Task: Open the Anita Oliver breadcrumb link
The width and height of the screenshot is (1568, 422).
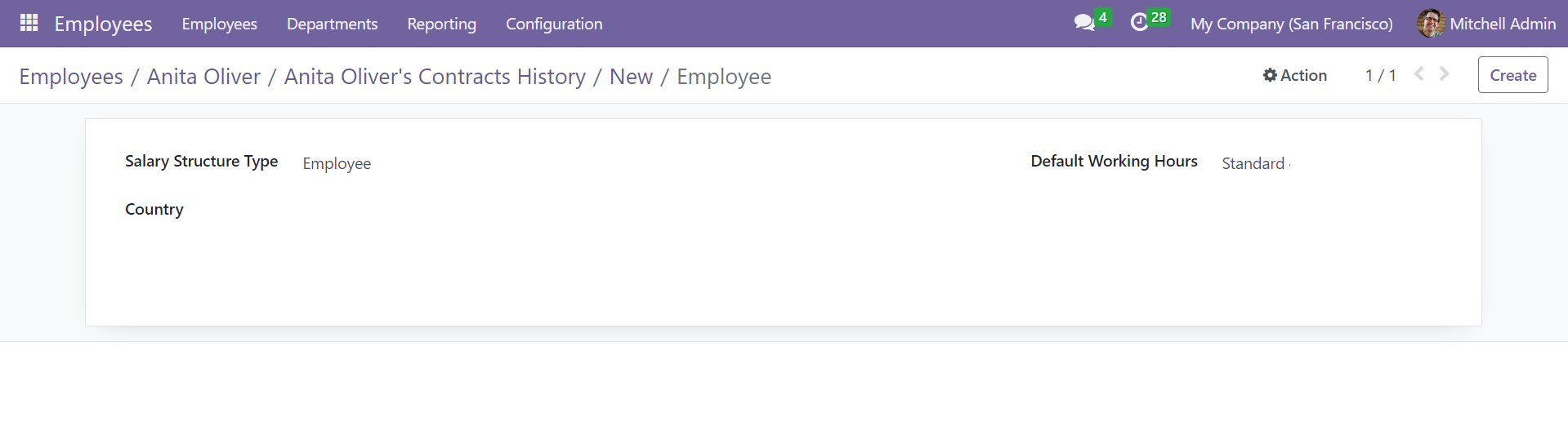Action: (203, 76)
